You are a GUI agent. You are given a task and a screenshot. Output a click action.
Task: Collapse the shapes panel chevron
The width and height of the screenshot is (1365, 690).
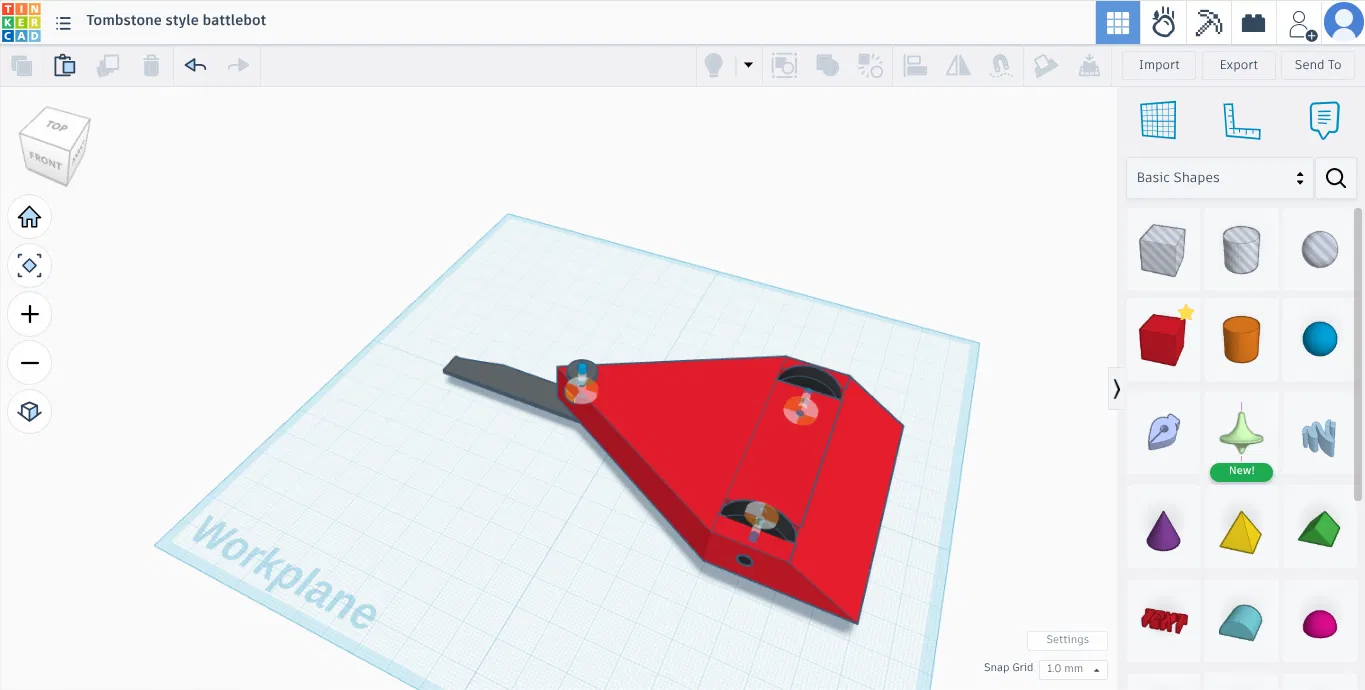[x=1116, y=389]
